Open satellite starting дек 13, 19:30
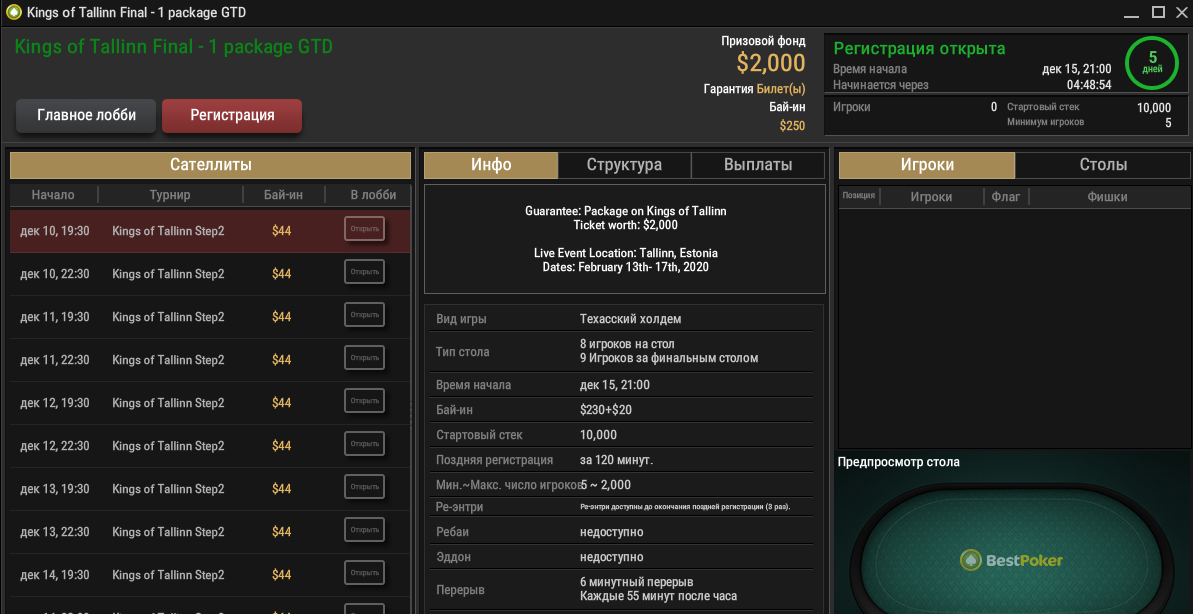 pos(364,487)
